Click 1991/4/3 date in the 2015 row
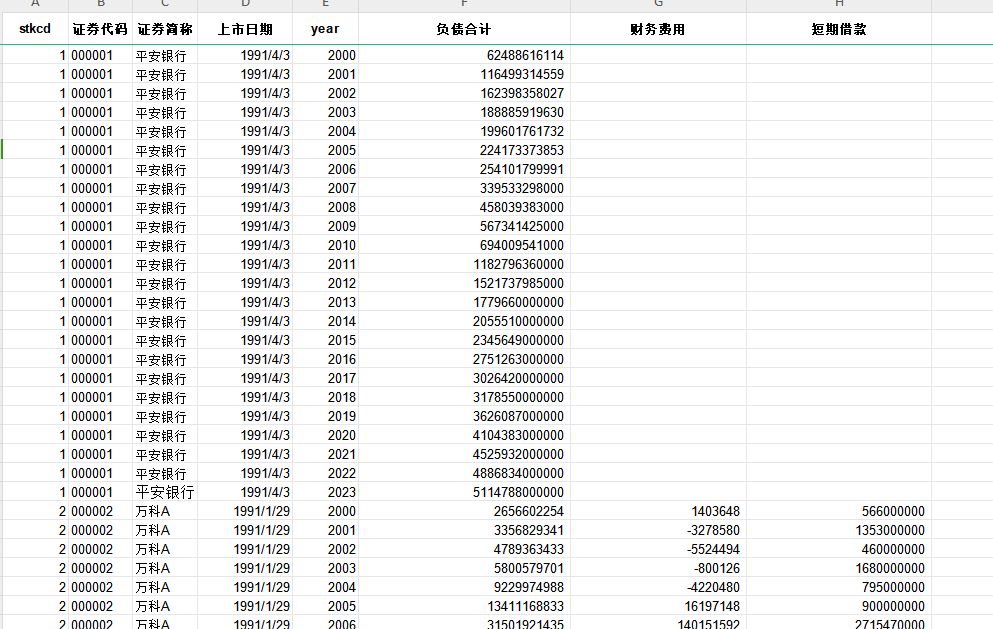This screenshot has width=993, height=629. click(x=245, y=340)
